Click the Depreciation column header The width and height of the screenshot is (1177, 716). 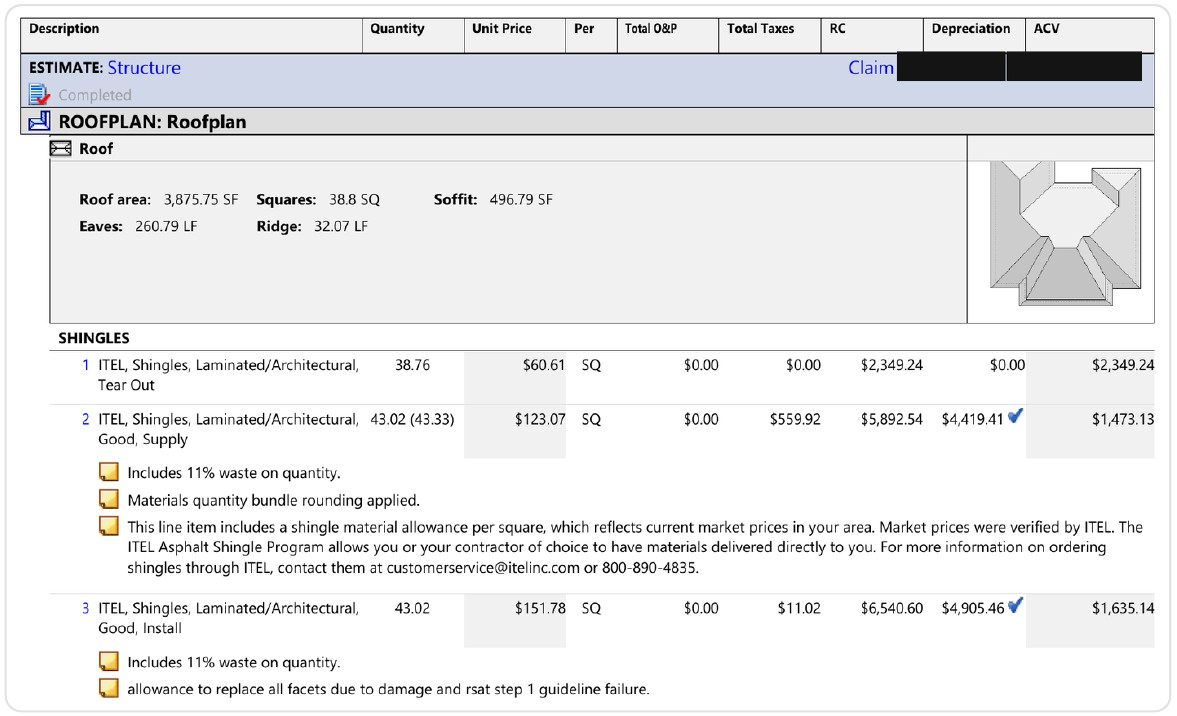tap(971, 29)
